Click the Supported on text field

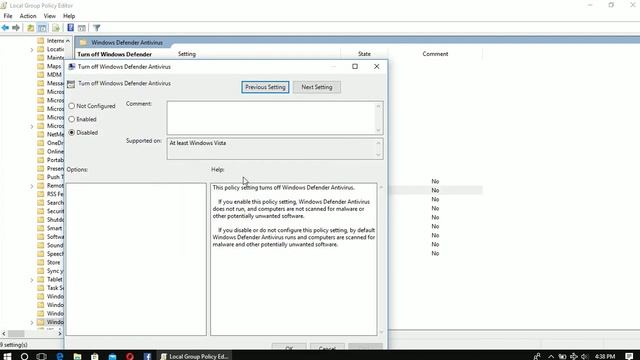point(271,149)
